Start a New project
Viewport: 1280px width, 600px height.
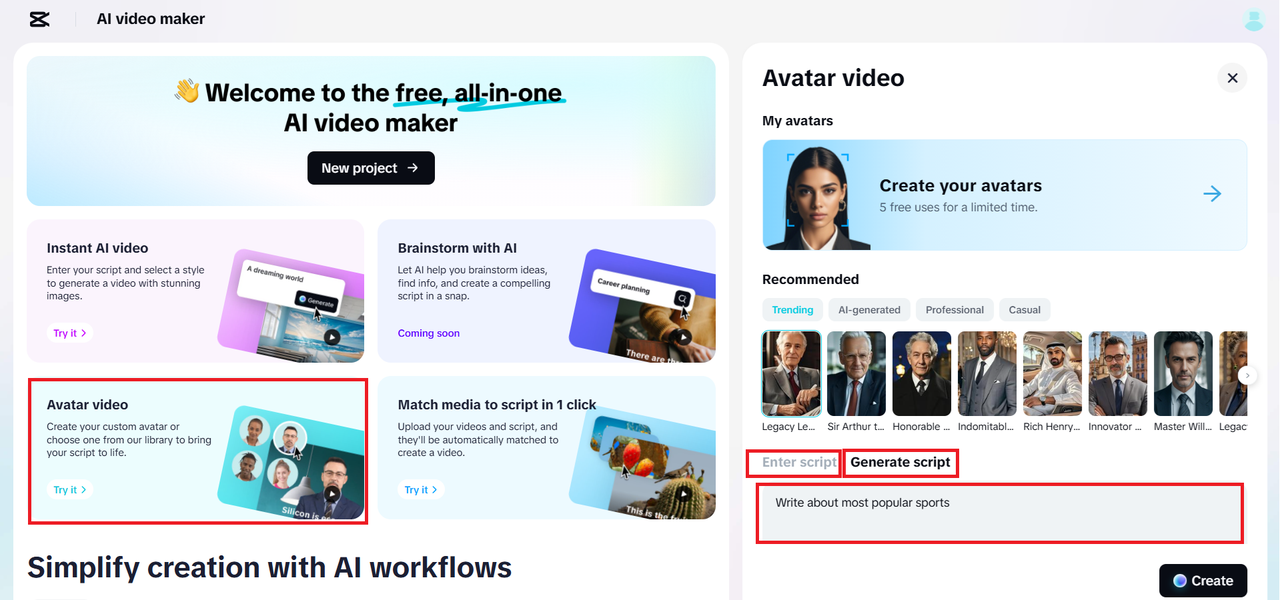(370, 168)
